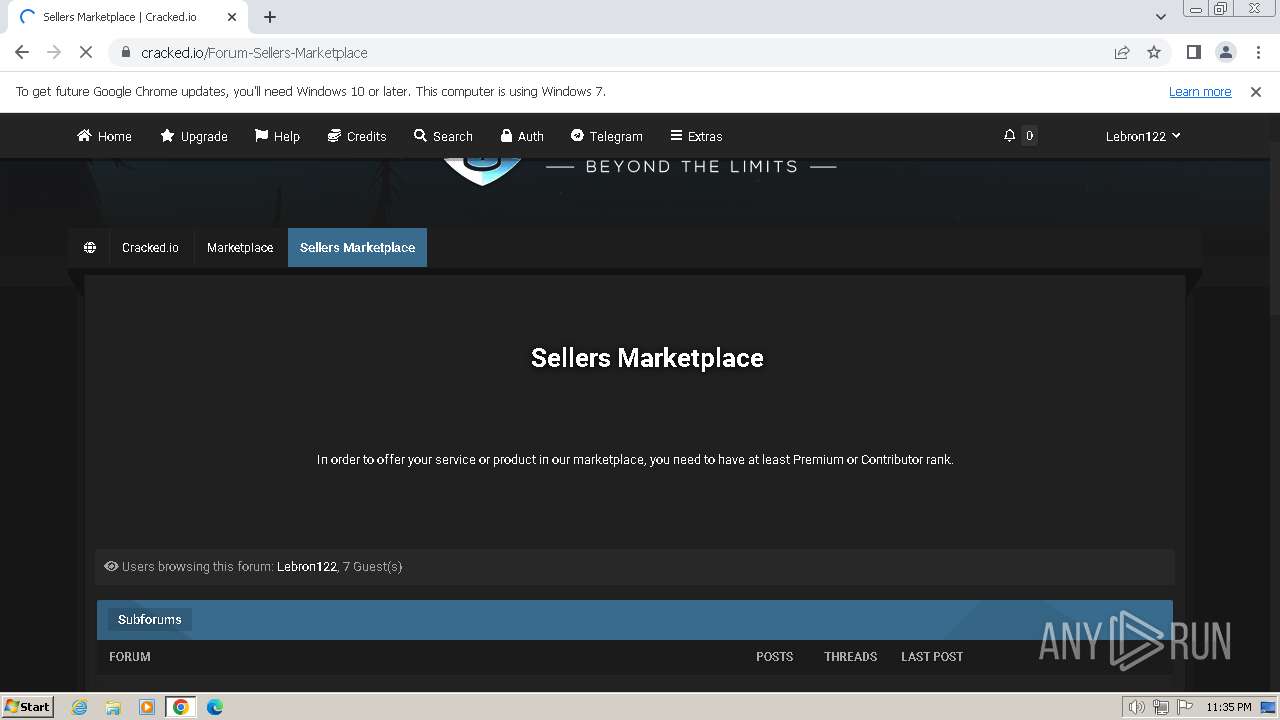Open the Credits page

[357, 136]
